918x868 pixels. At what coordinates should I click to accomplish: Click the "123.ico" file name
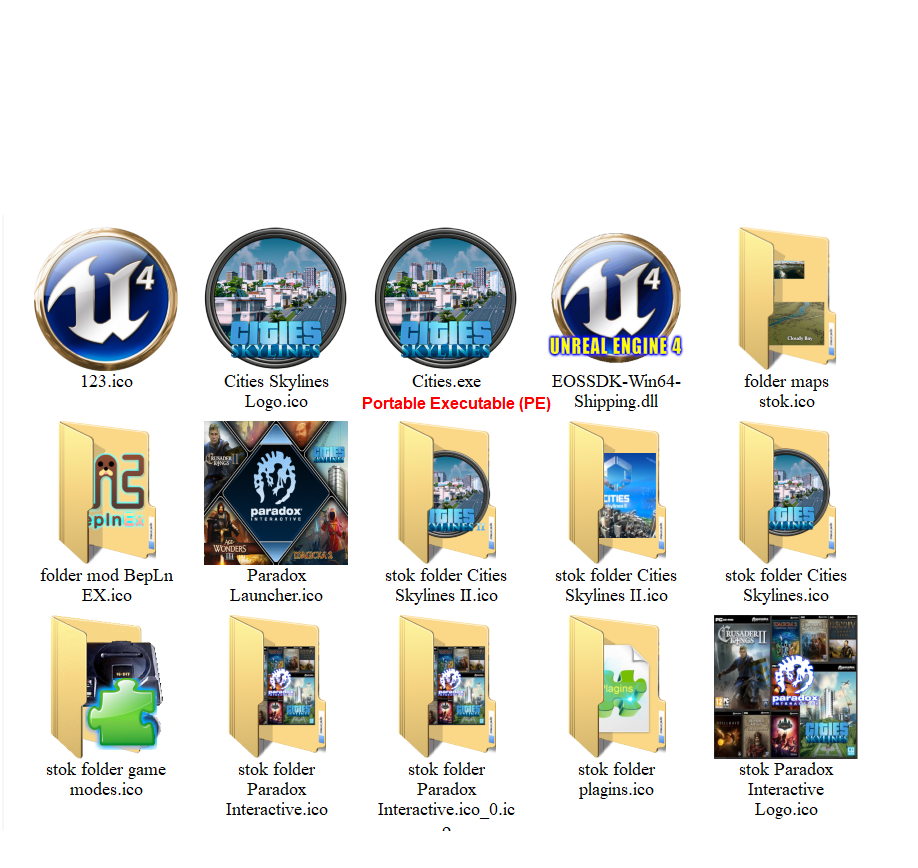point(107,382)
